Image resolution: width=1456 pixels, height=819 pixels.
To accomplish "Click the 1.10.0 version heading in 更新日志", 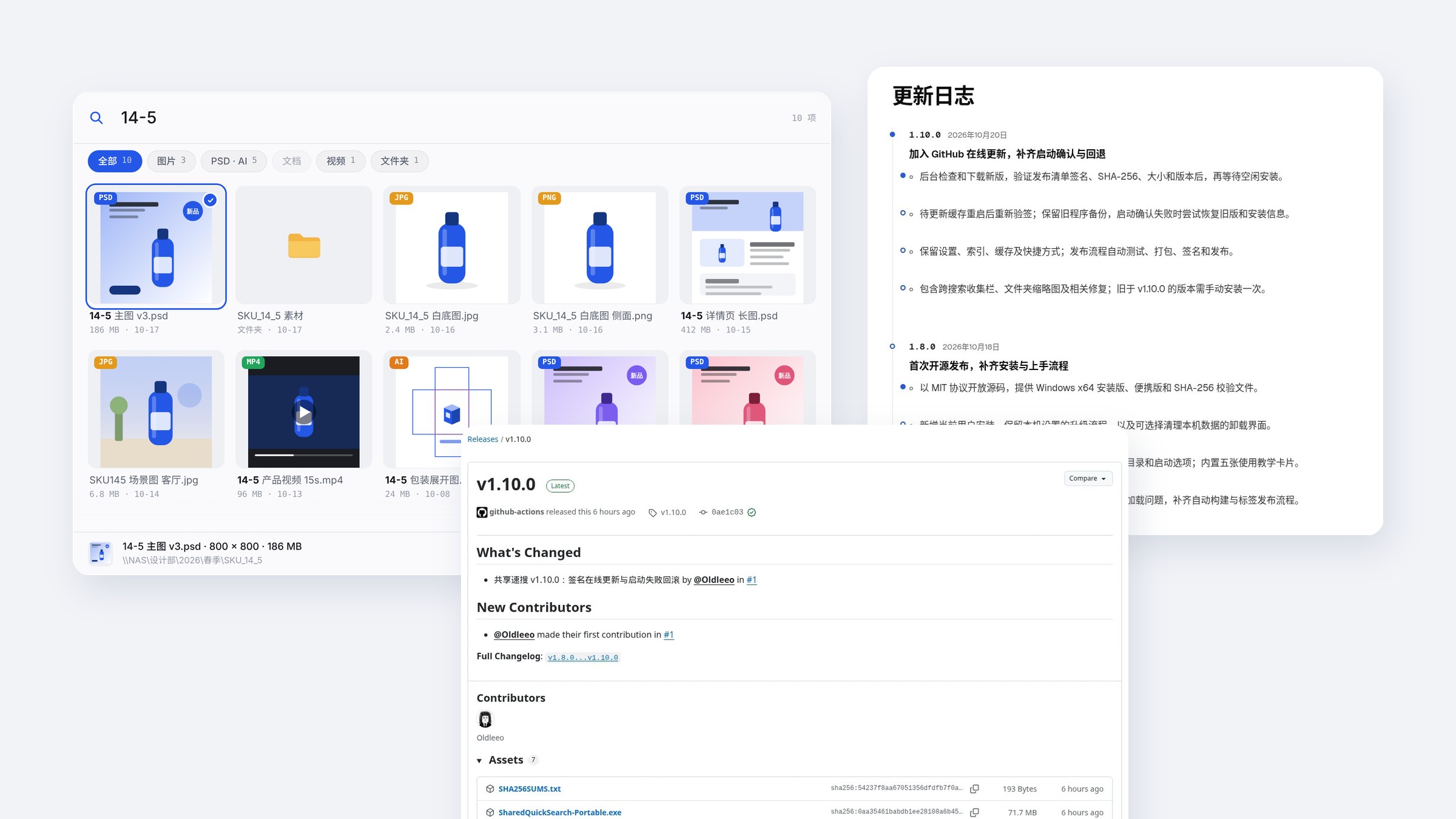I will coord(925,135).
